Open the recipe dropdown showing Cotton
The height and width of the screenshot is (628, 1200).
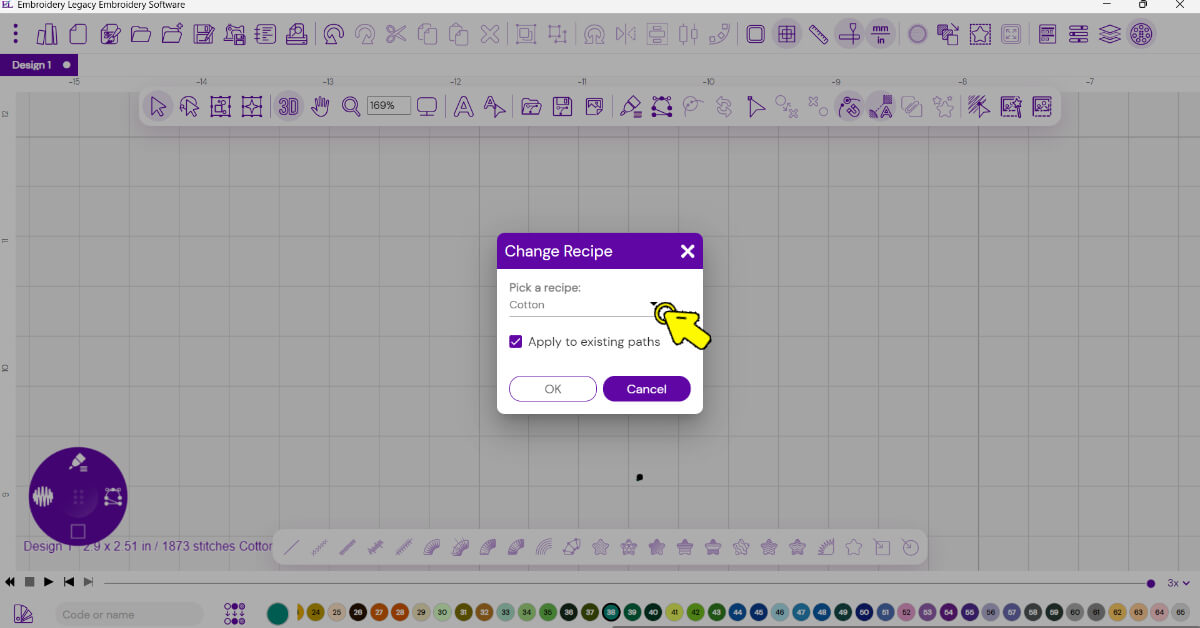point(584,305)
